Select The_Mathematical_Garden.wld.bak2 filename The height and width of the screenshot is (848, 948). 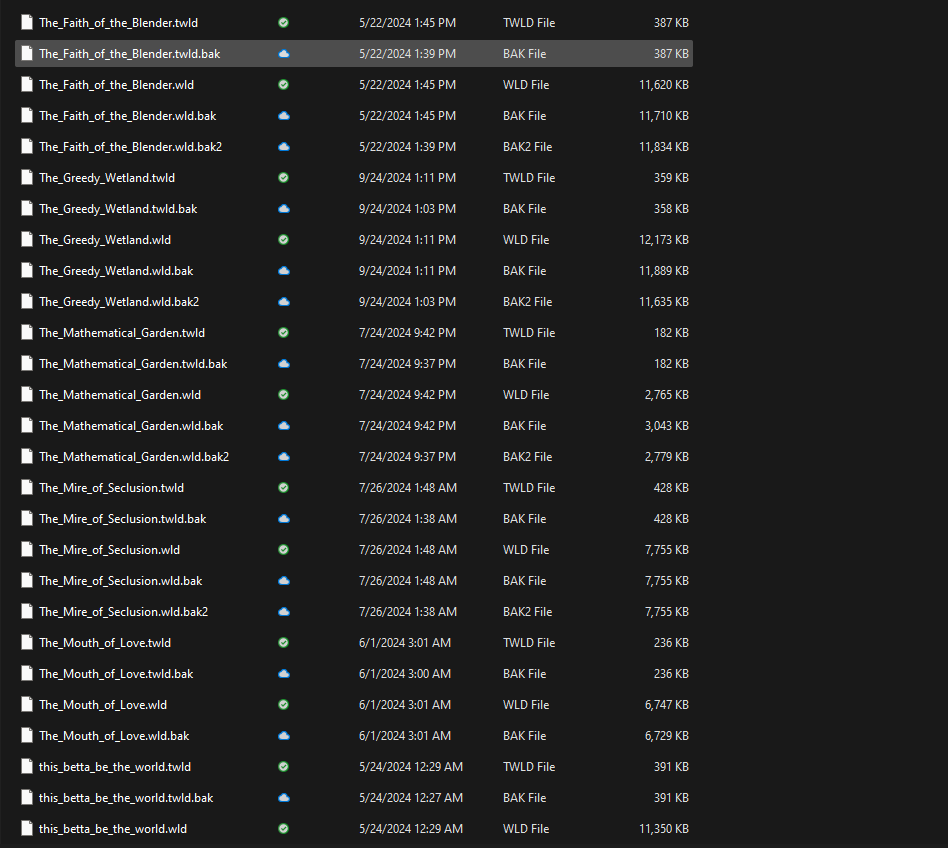tap(134, 457)
